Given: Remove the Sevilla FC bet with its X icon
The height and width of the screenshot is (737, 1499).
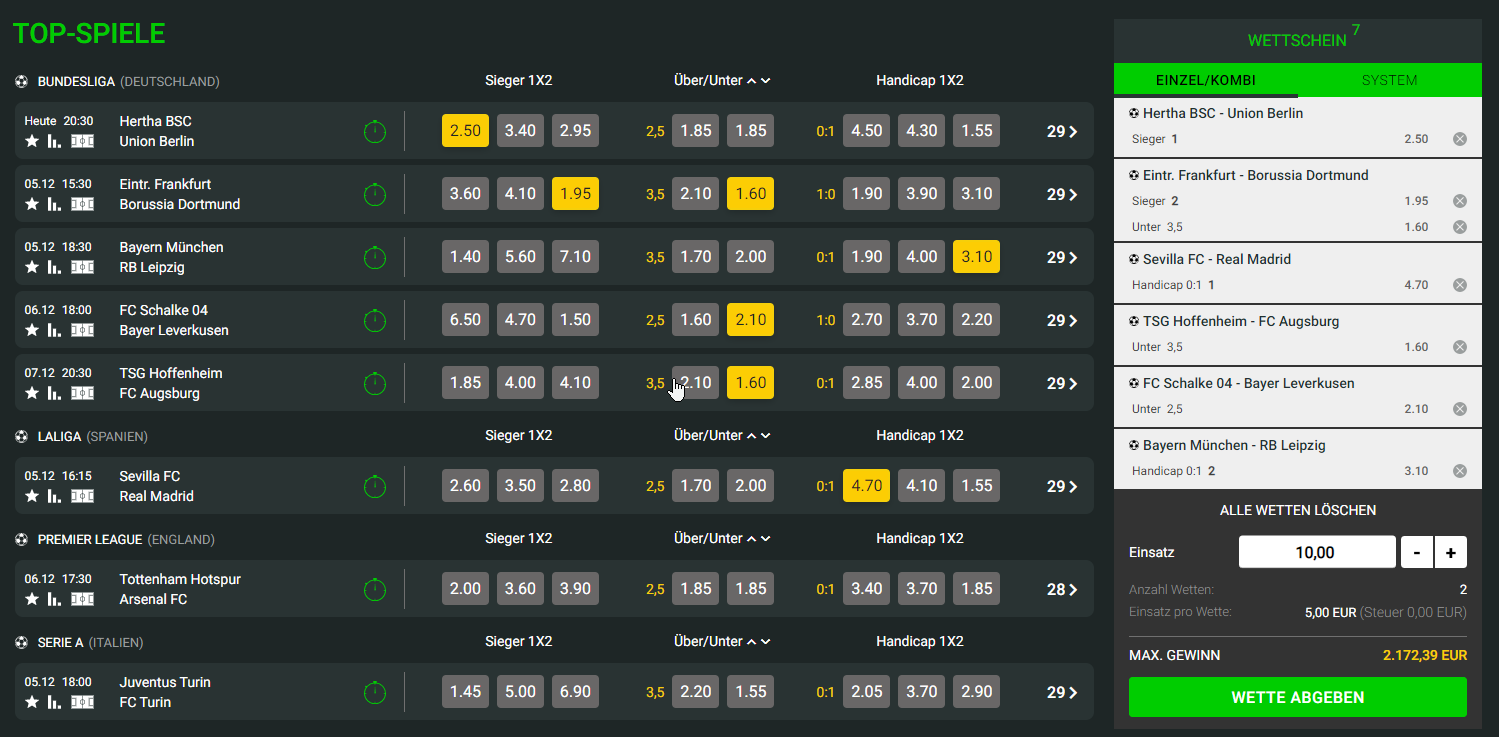Looking at the screenshot, I should click(x=1460, y=284).
